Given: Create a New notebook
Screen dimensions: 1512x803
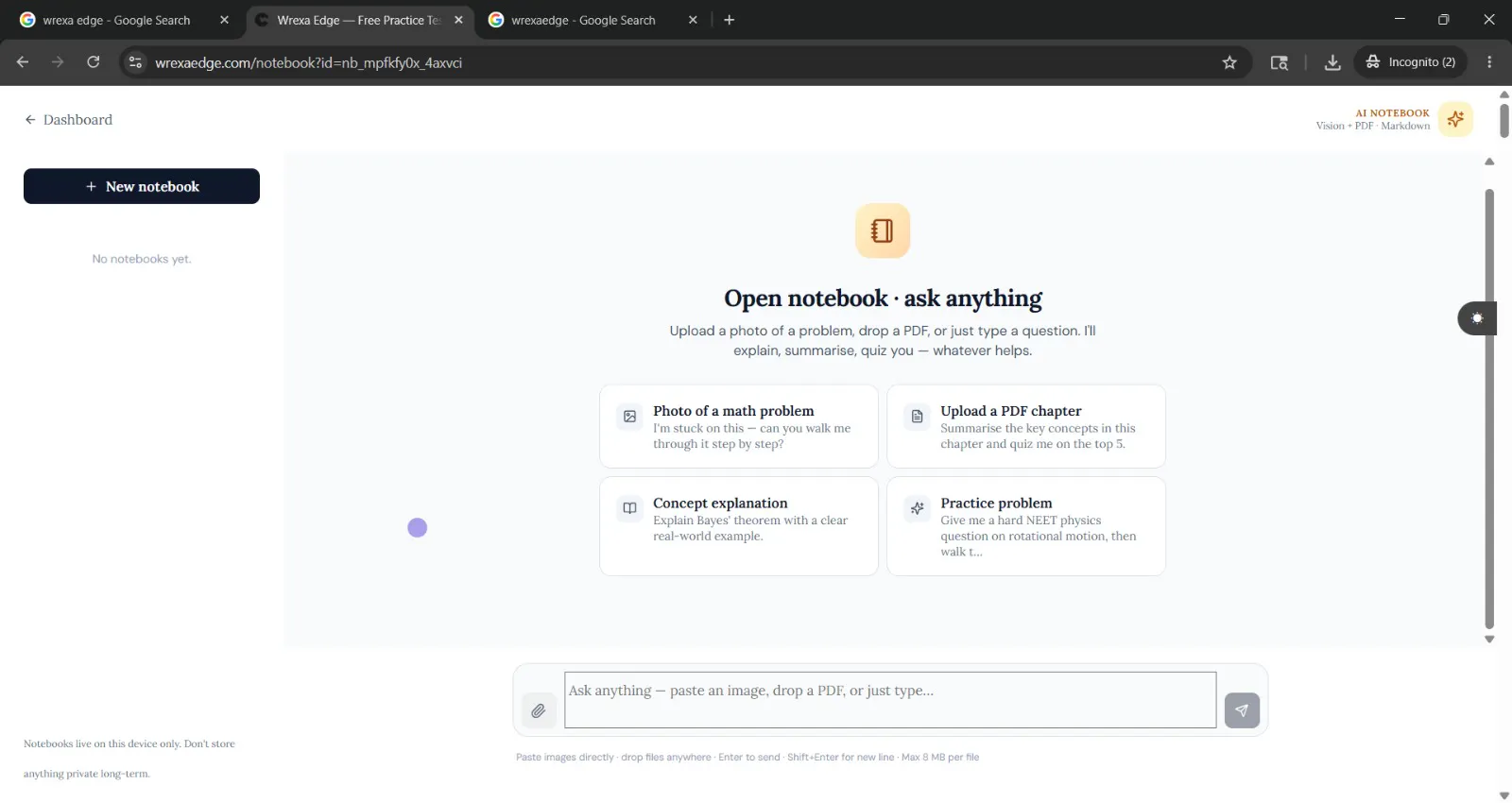Looking at the screenshot, I should pyautogui.click(x=142, y=186).
